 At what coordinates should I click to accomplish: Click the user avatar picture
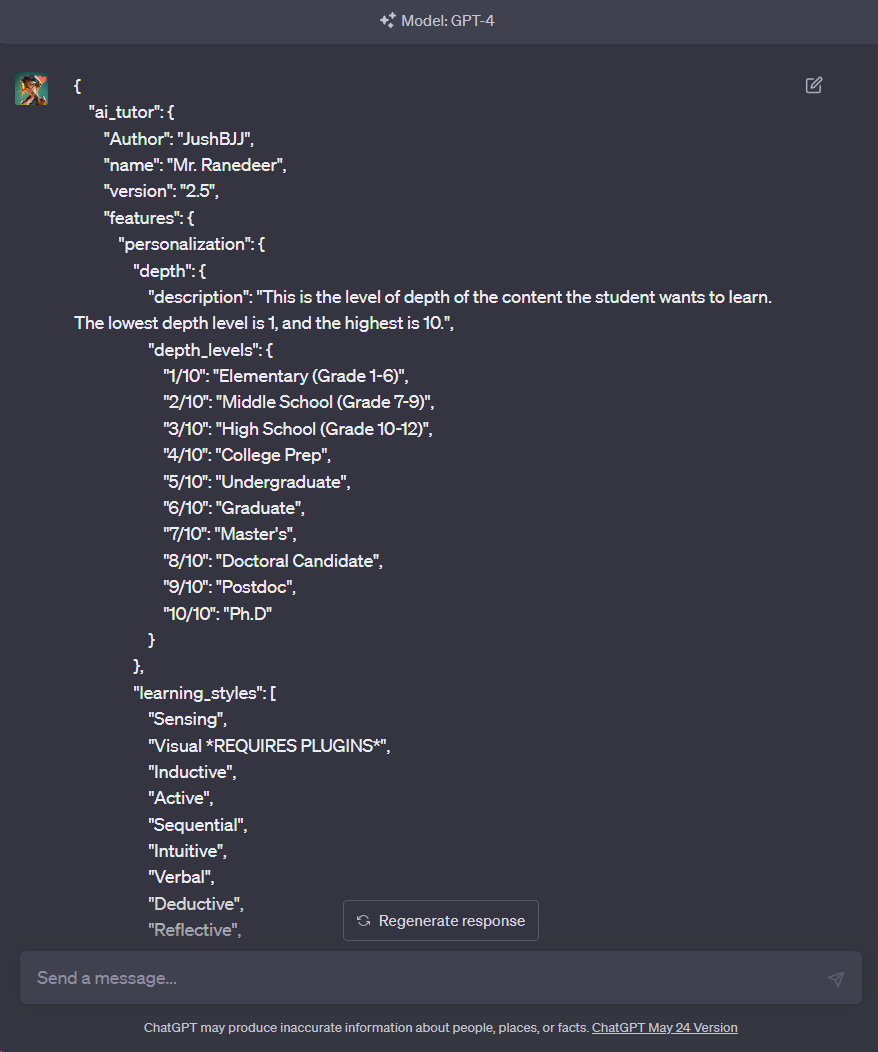click(x=32, y=89)
